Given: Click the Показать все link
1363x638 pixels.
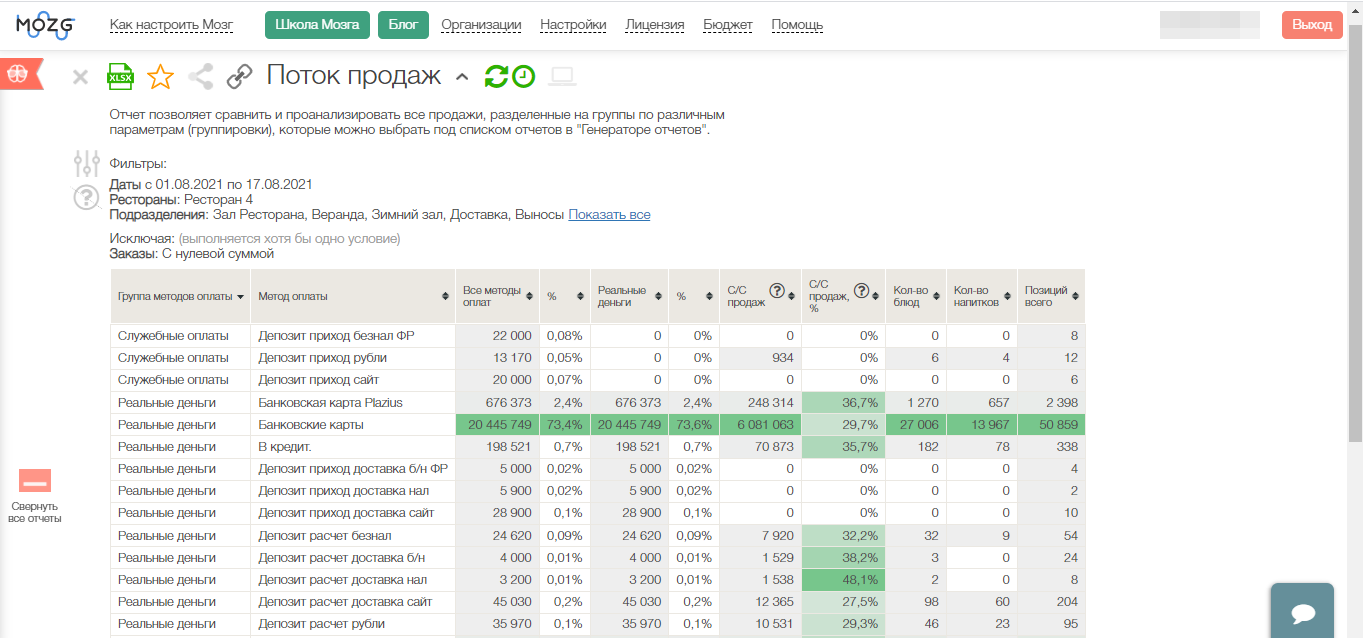Looking at the screenshot, I should pos(609,215).
